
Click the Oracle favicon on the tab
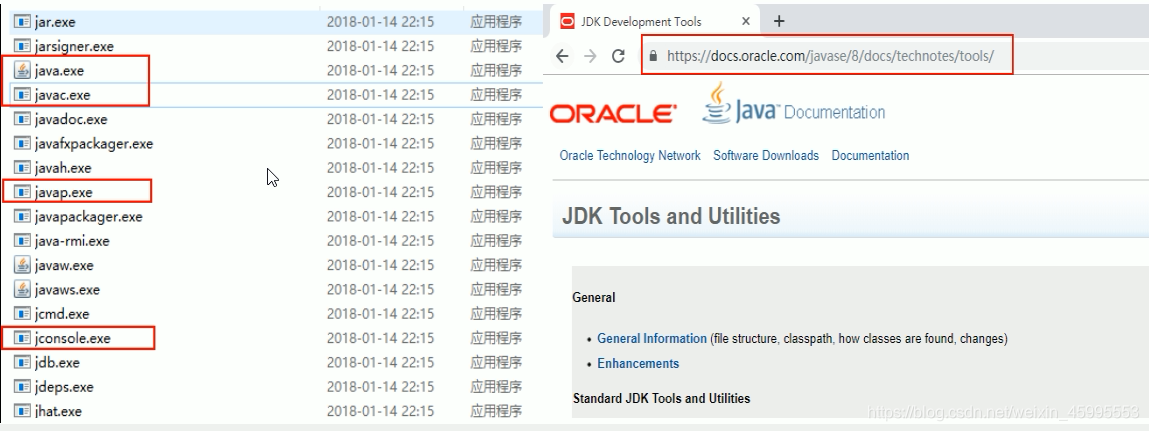[x=567, y=21]
